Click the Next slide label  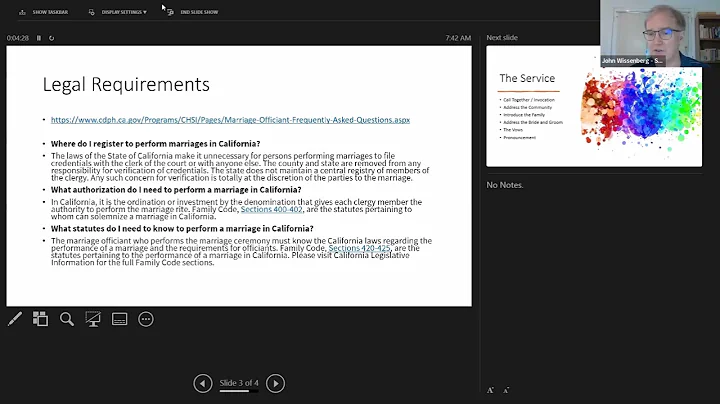502,38
